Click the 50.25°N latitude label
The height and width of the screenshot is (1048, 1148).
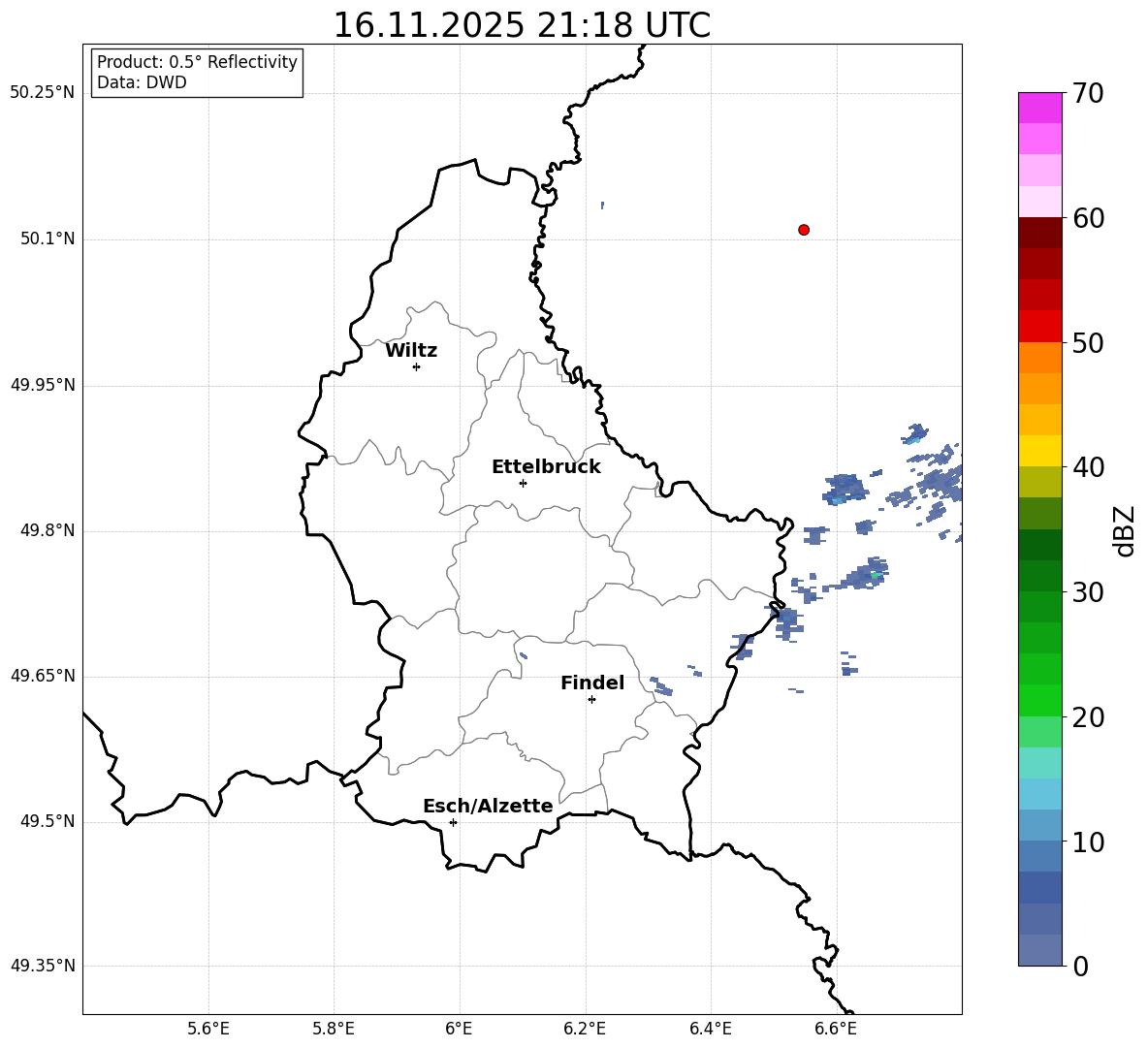pos(43,93)
